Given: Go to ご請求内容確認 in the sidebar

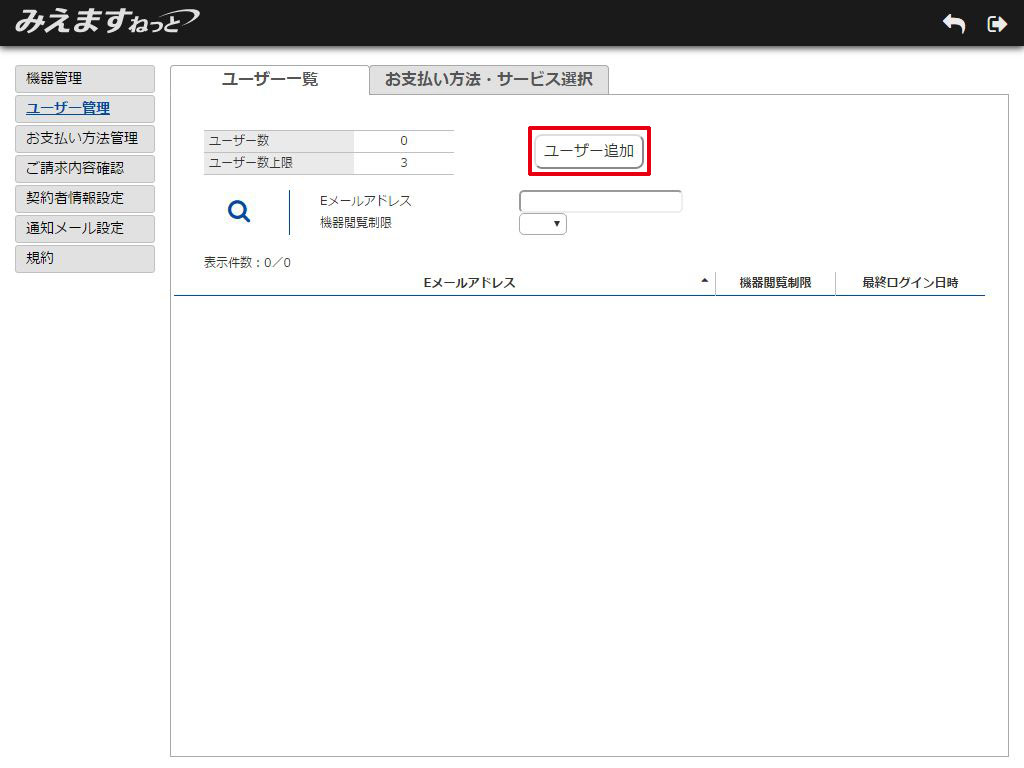Looking at the screenshot, I should [85, 169].
